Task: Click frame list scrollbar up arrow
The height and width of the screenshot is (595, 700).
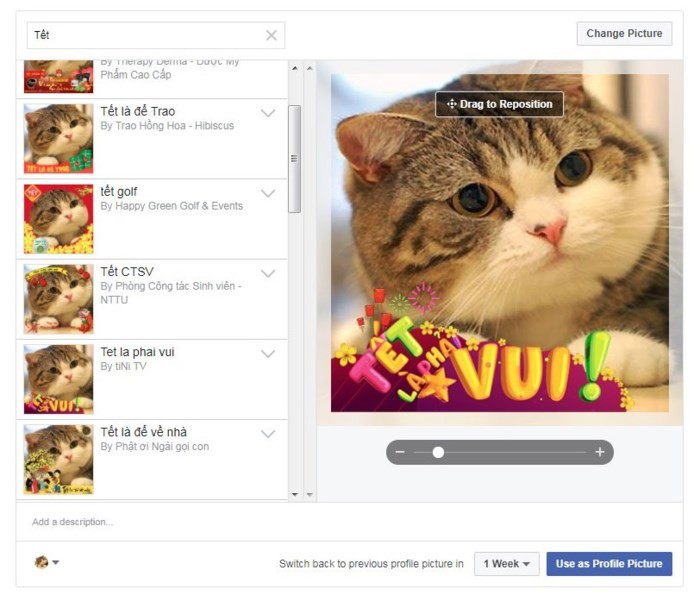Action: (x=295, y=68)
